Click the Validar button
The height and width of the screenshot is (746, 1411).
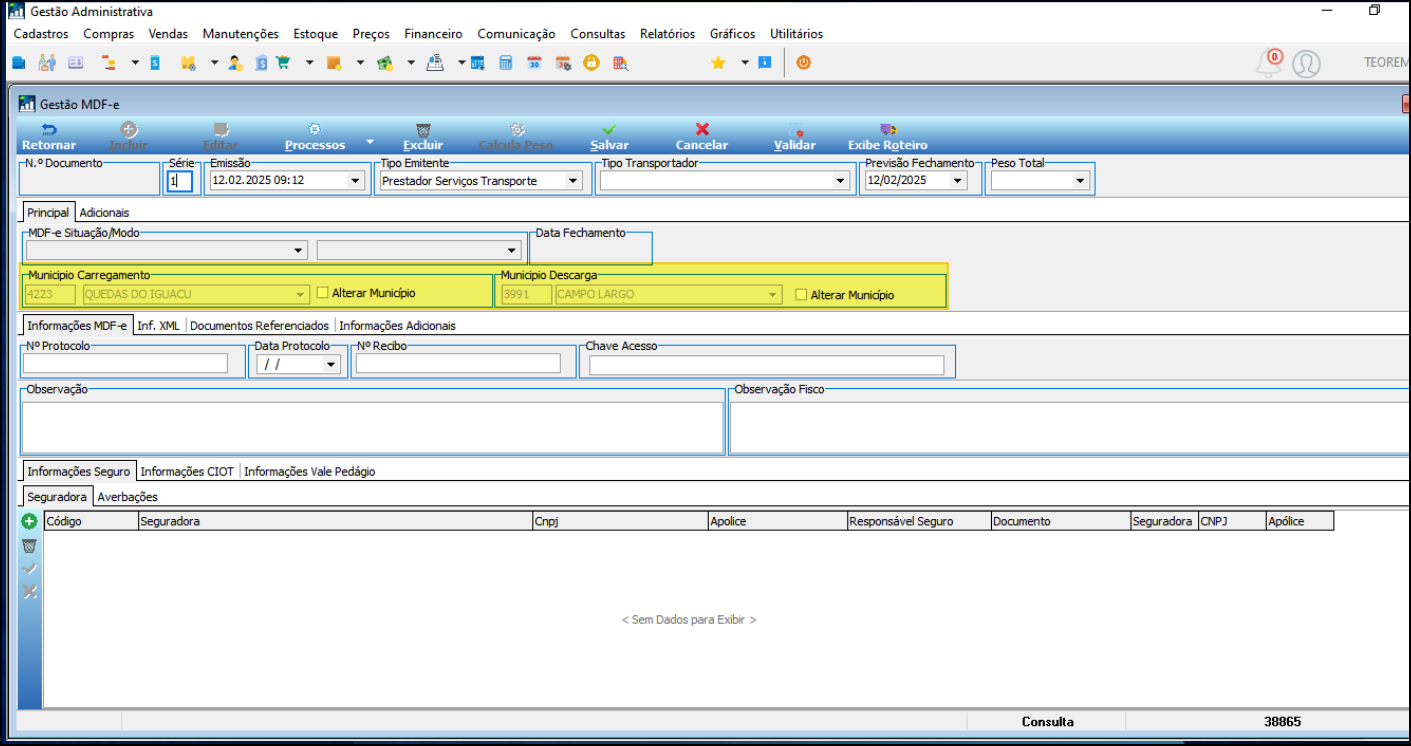pyautogui.click(x=795, y=137)
